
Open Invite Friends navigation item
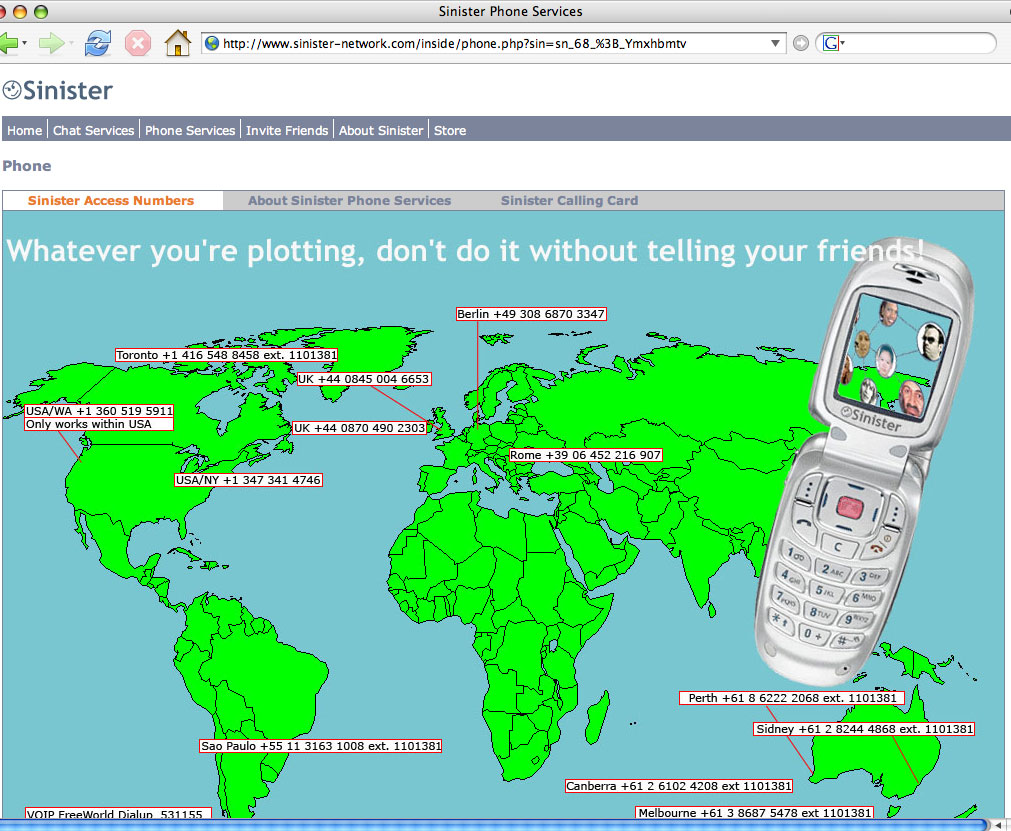pyautogui.click(x=287, y=130)
